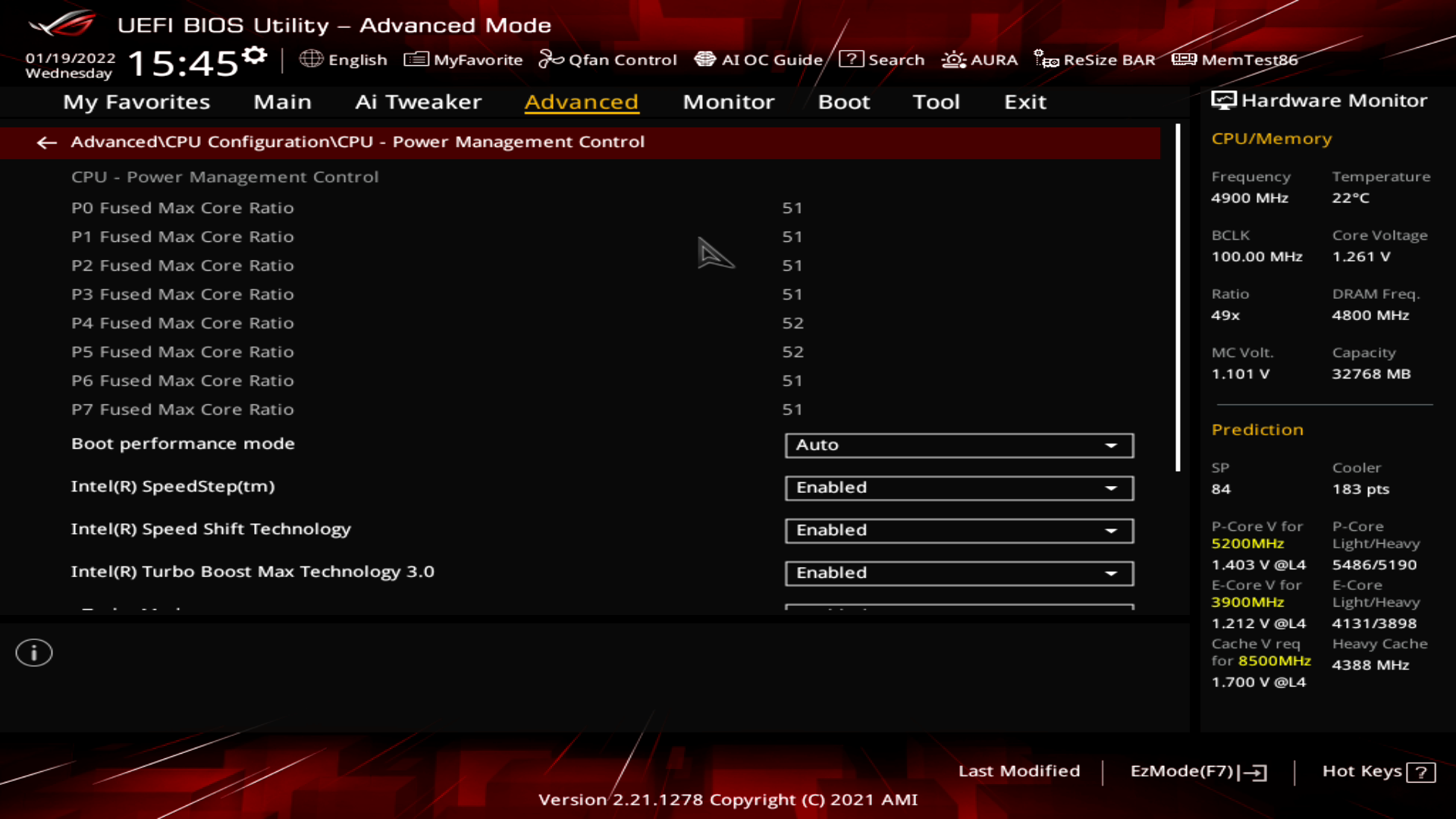Expand Intel(R) SpeedStep(tm) dropdown options

click(1112, 487)
